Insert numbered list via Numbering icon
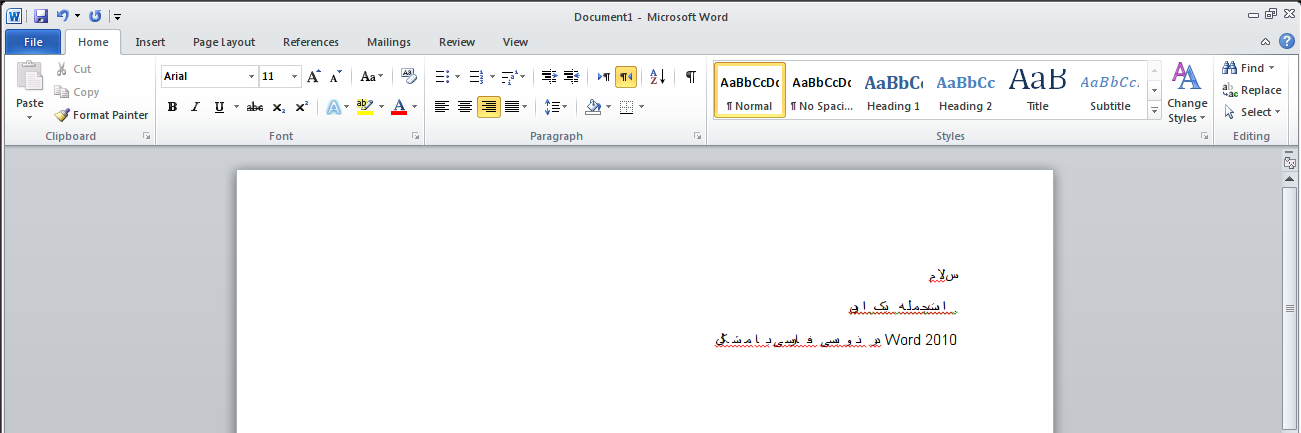 [x=476, y=76]
